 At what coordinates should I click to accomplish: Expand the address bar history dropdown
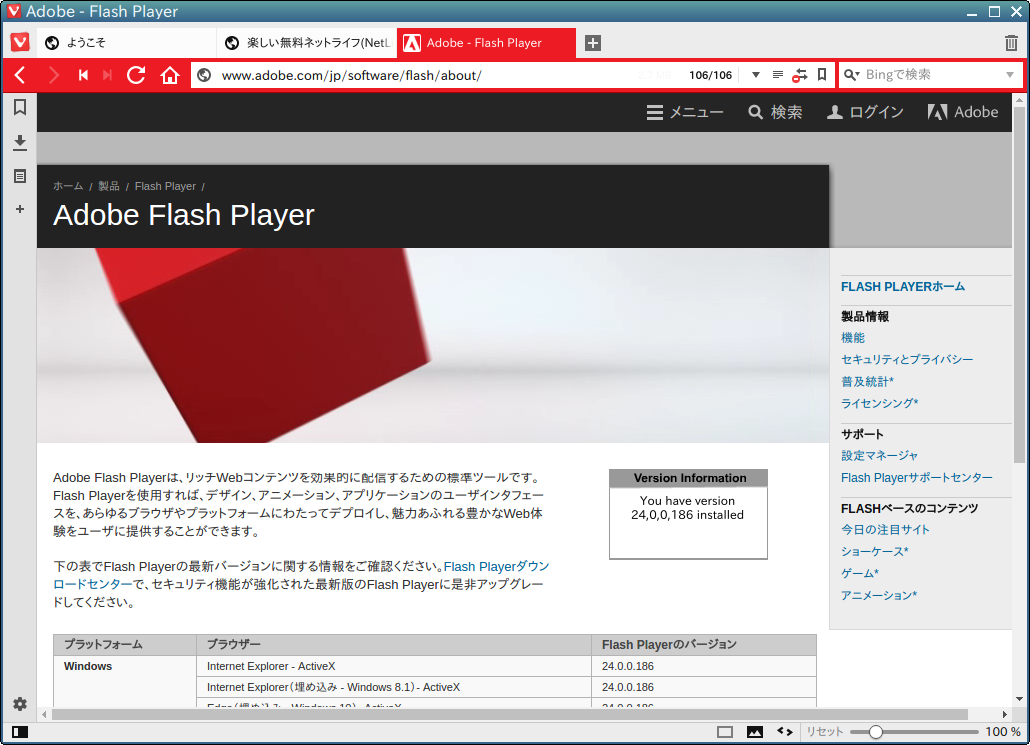[755, 75]
